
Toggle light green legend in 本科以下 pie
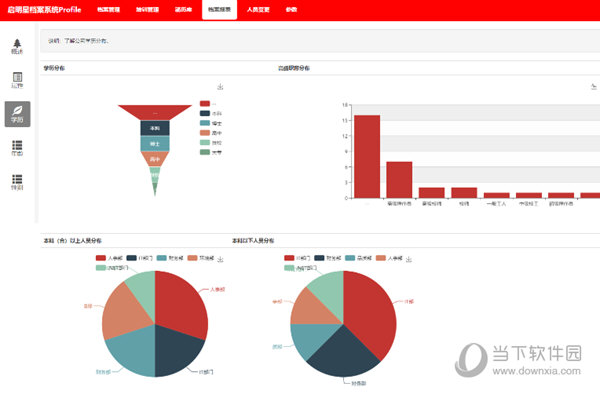pos(300,268)
